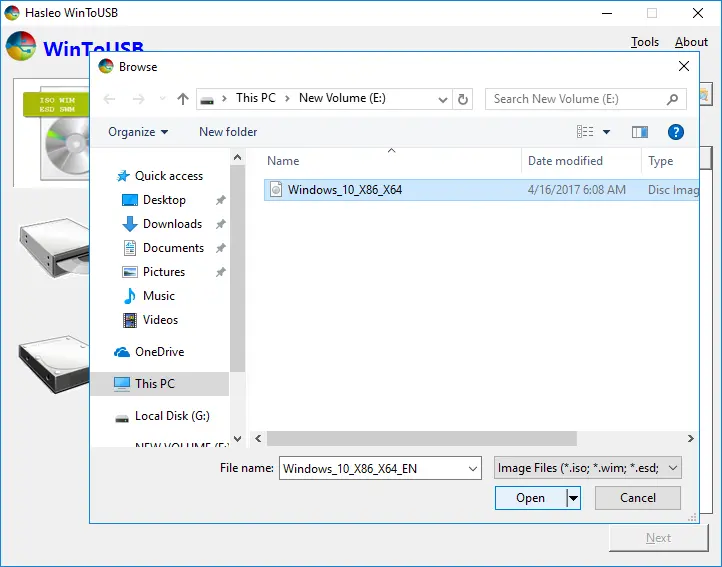Open the Organize menu
This screenshot has width=722, height=567.
point(138,132)
